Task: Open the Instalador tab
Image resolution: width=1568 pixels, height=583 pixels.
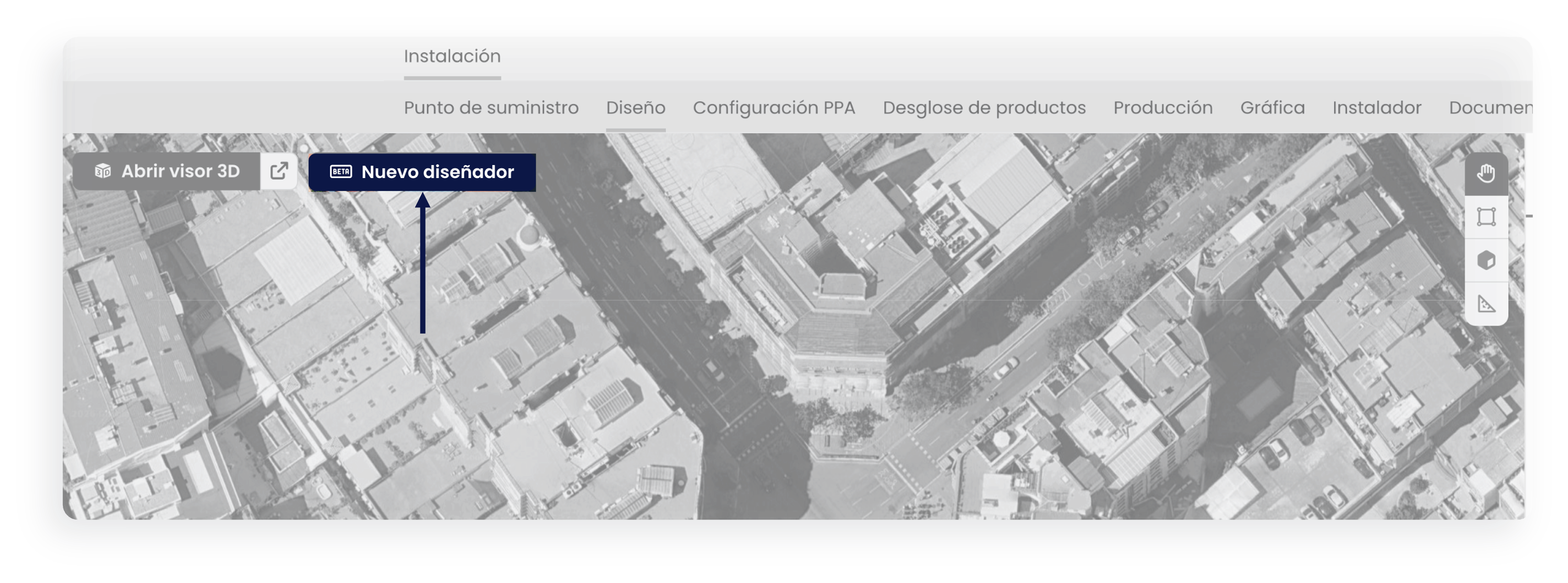Action: [x=1377, y=108]
